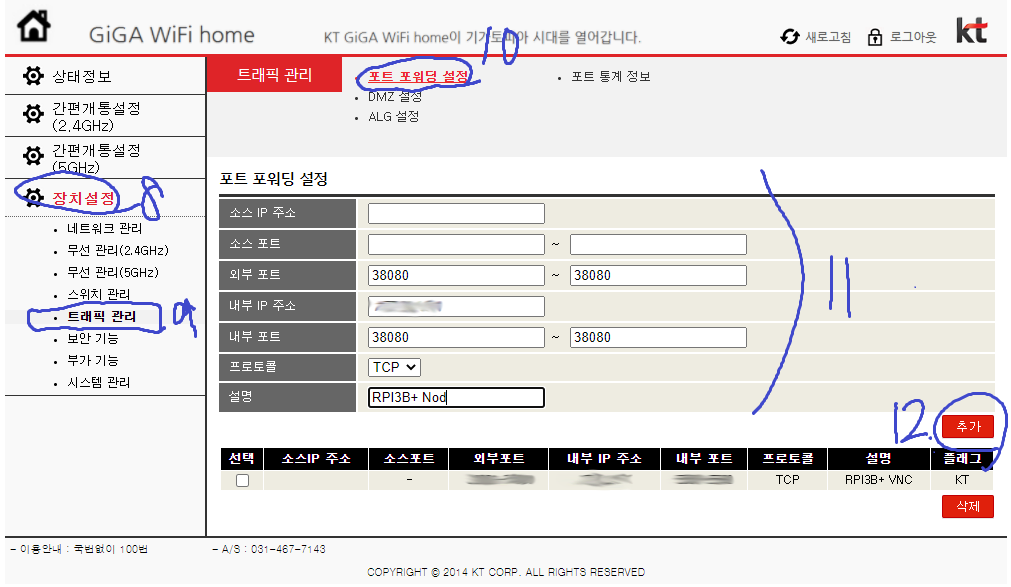
Task: Focus the 내부 포트 start field
Action: [x=456, y=337]
